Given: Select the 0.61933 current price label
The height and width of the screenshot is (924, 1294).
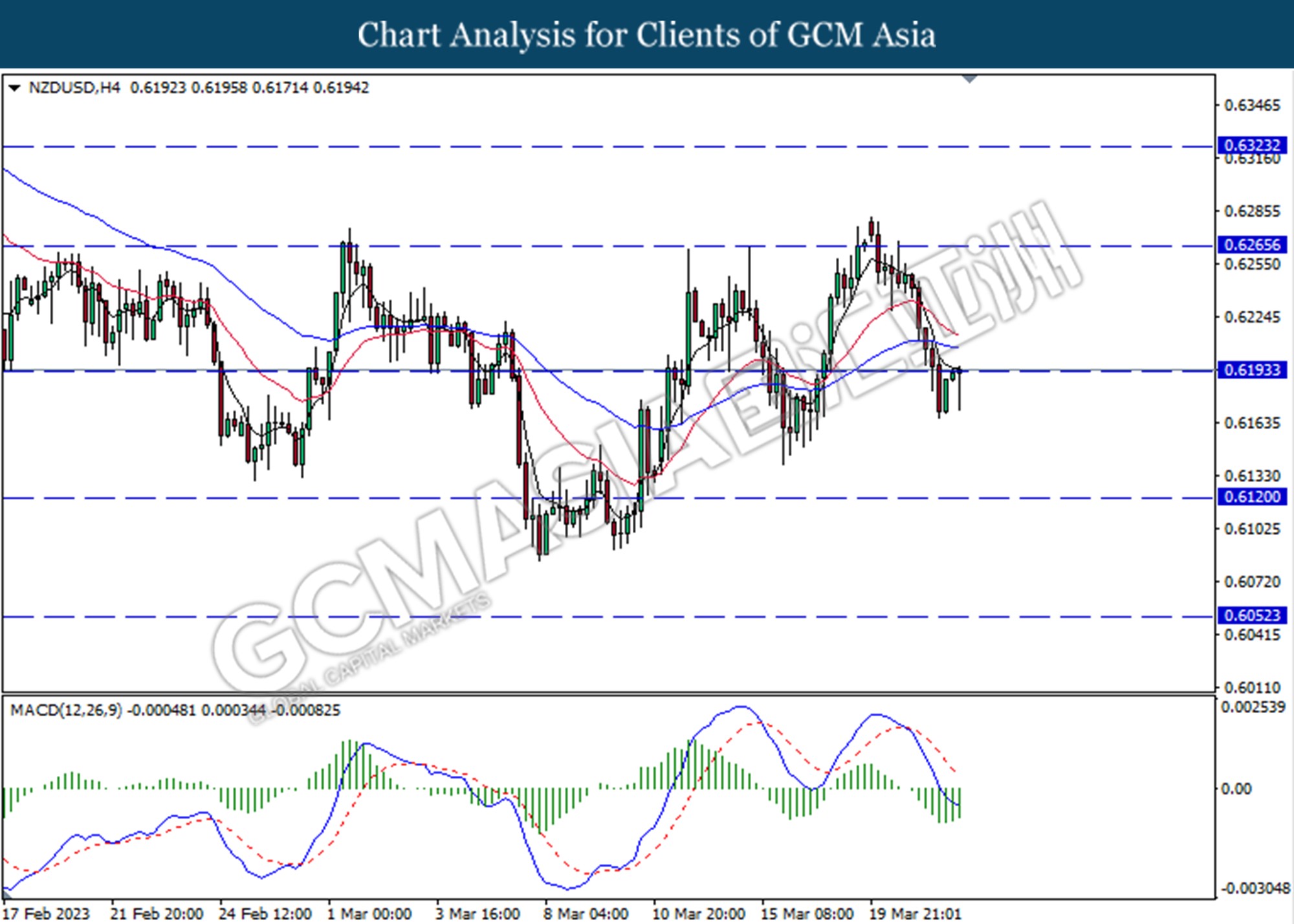Looking at the screenshot, I should (1253, 369).
